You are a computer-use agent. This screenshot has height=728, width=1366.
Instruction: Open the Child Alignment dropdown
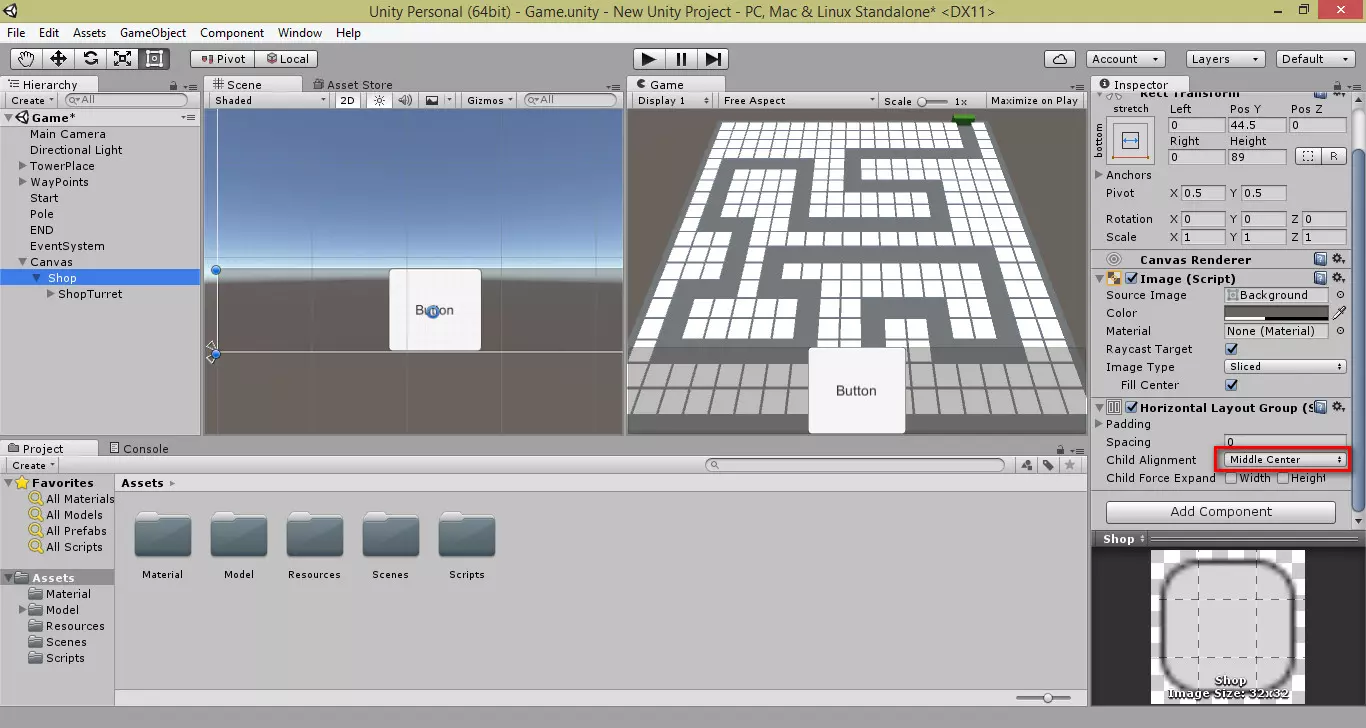(1285, 460)
